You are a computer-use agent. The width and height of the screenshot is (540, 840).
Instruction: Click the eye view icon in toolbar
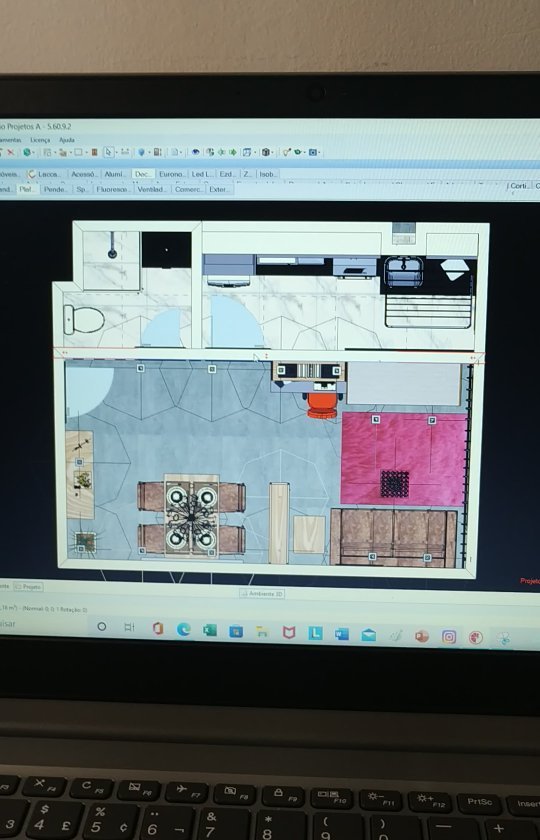pos(196,152)
